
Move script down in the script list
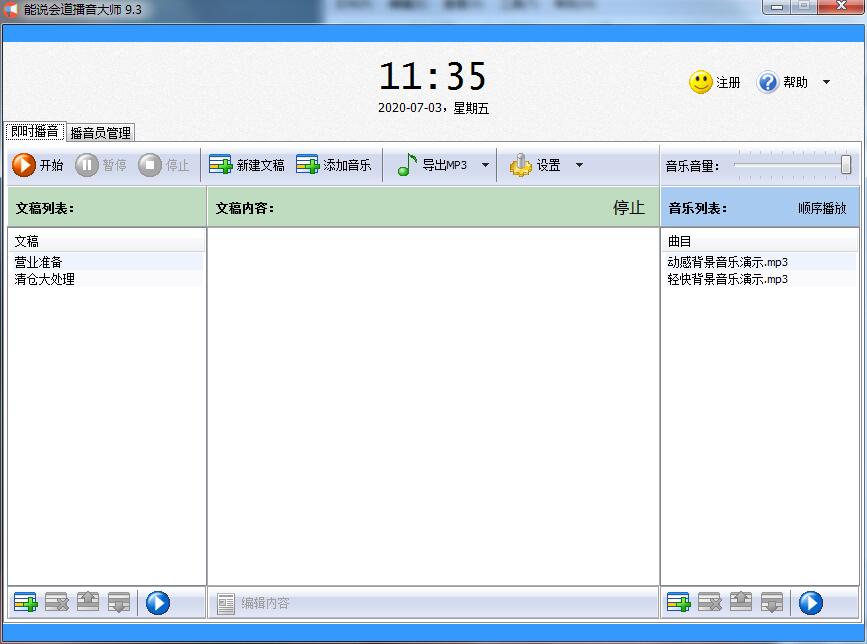[119, 603]
